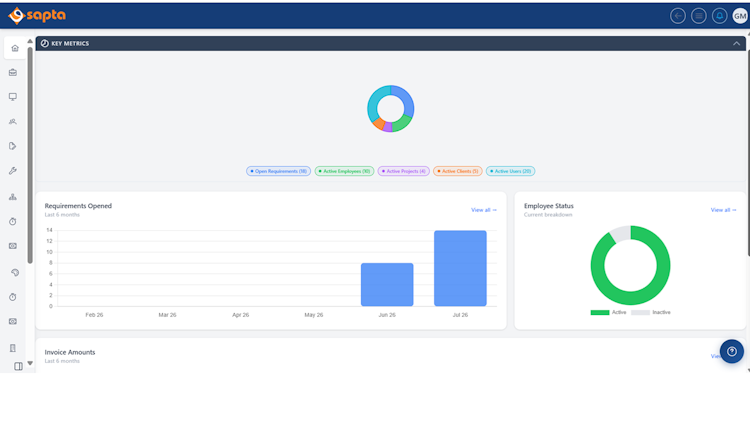The width and height of the screenshot is (750, 425).
Task: Toggle the sidebar collapse panel icon
Action: point(18,366)
